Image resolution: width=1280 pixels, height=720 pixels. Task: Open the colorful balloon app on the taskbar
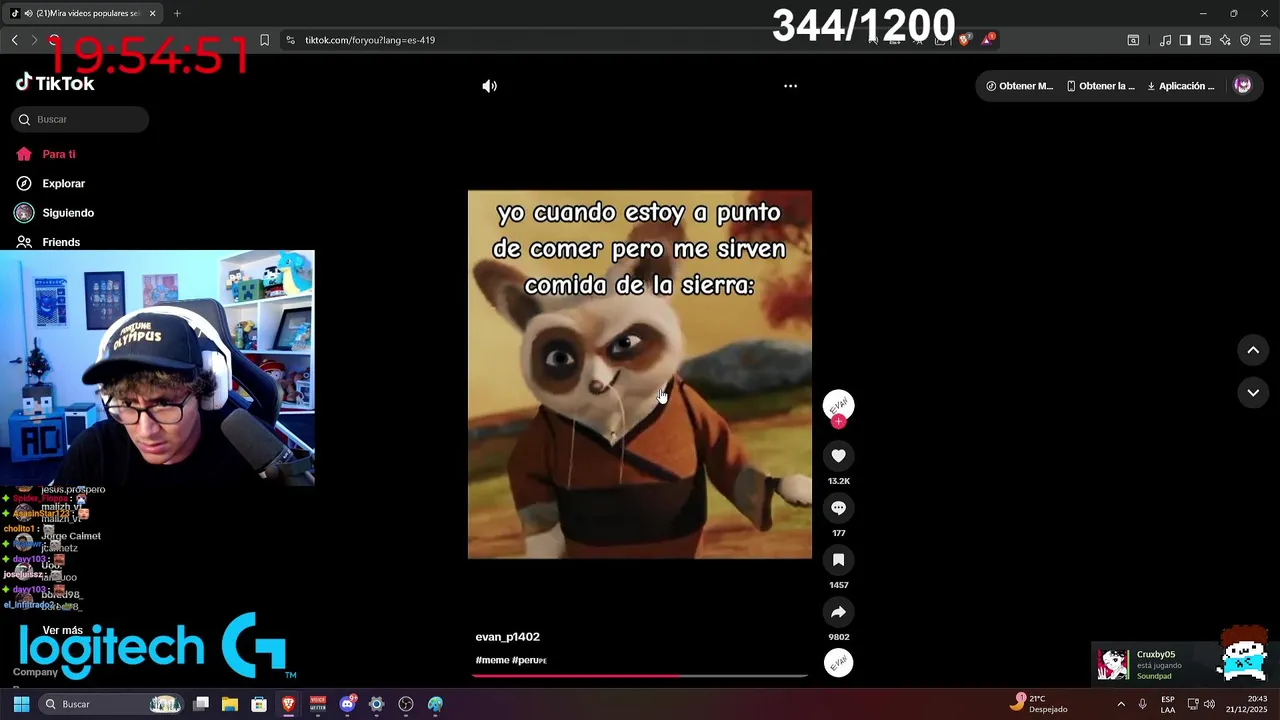point(435,704)
